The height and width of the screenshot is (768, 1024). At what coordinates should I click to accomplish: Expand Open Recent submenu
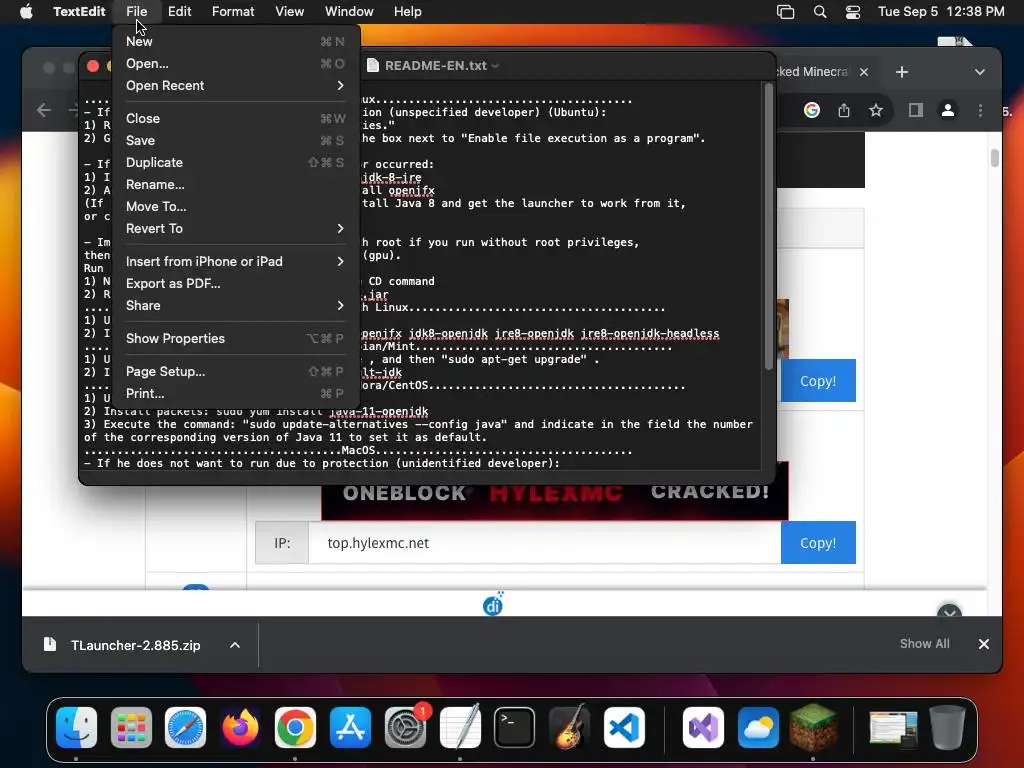pyautogui.click(x=235, y=86)
